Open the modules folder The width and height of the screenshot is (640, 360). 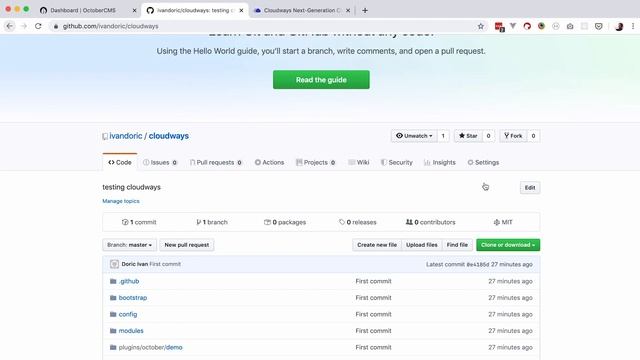pos(131,331)
